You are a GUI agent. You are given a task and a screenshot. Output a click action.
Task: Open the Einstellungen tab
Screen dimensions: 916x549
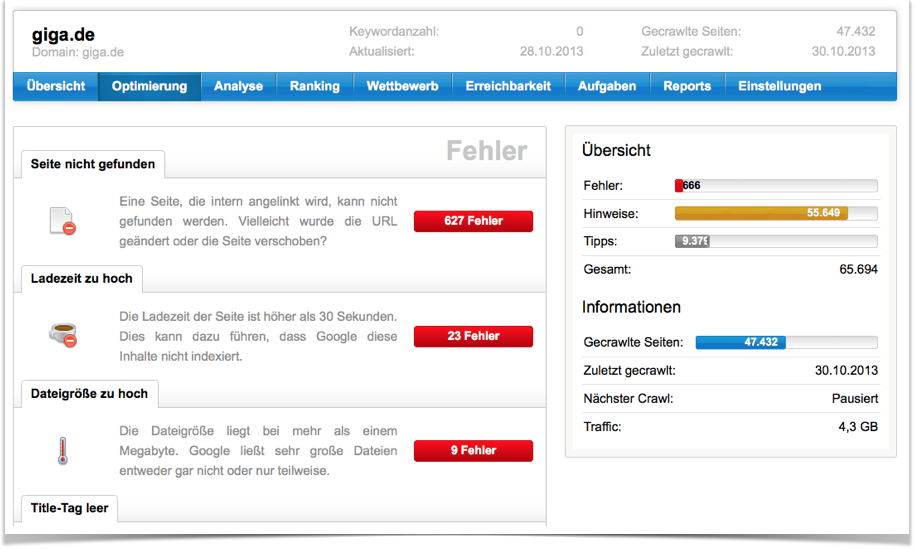(x=779, y=86)
